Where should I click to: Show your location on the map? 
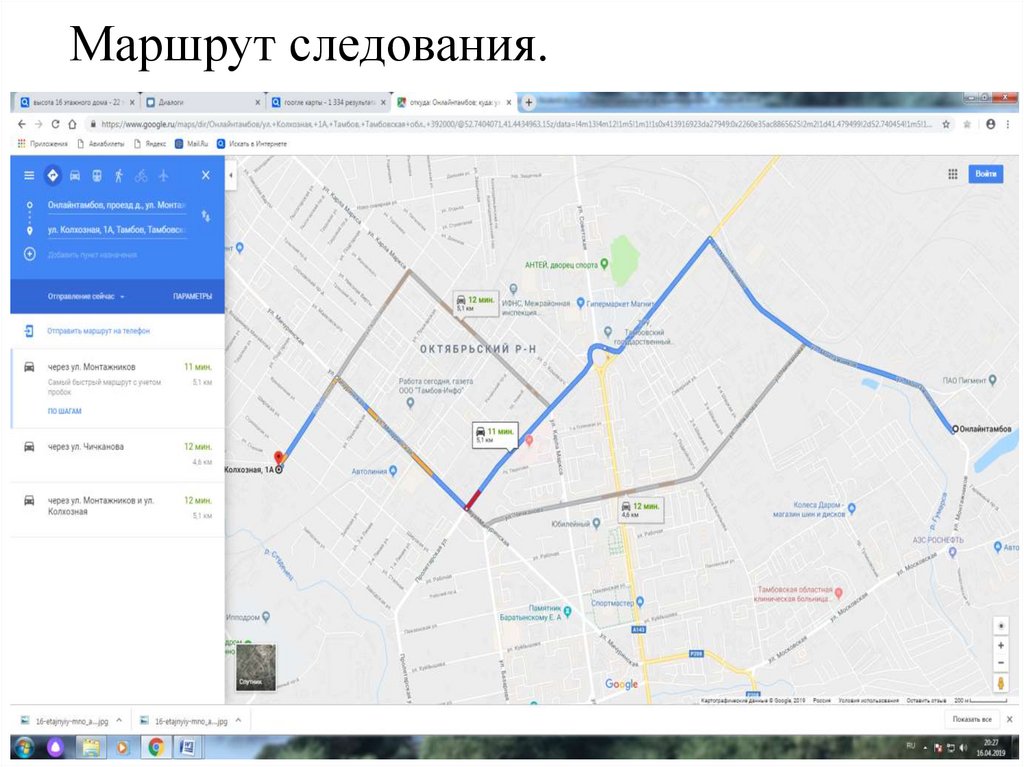1000,626
